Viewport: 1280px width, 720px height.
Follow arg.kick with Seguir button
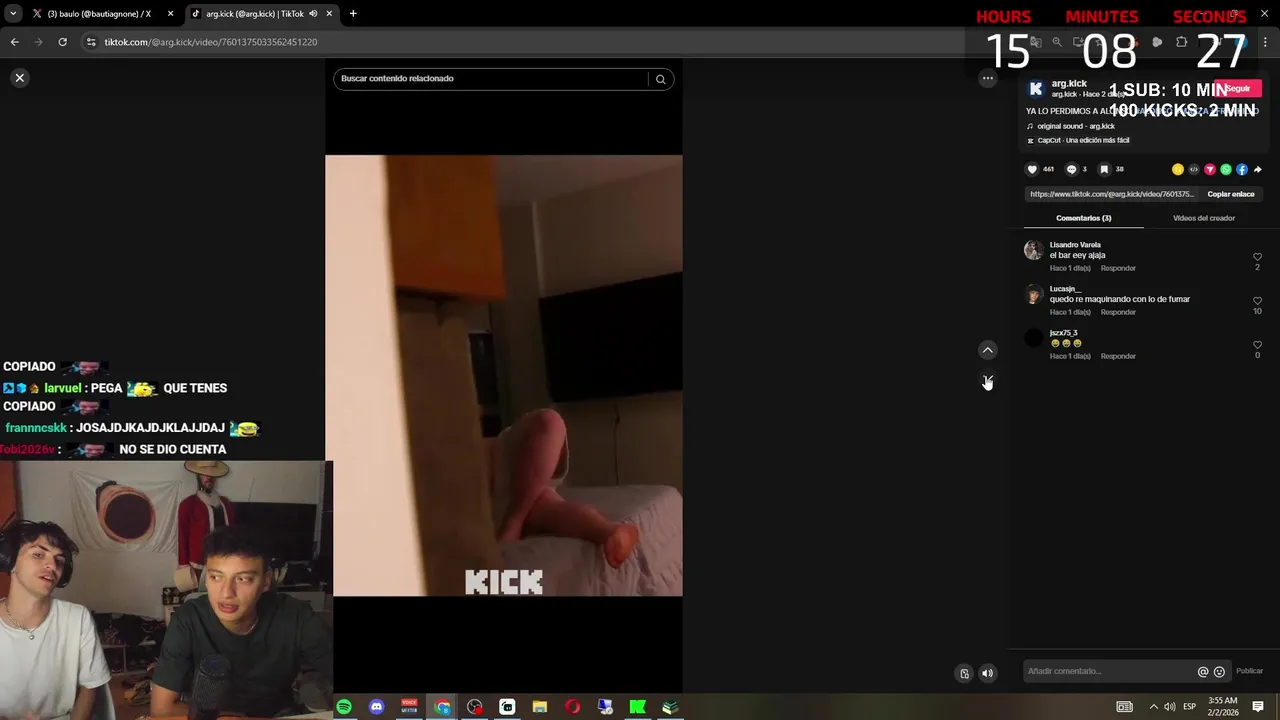(1238, 88)
